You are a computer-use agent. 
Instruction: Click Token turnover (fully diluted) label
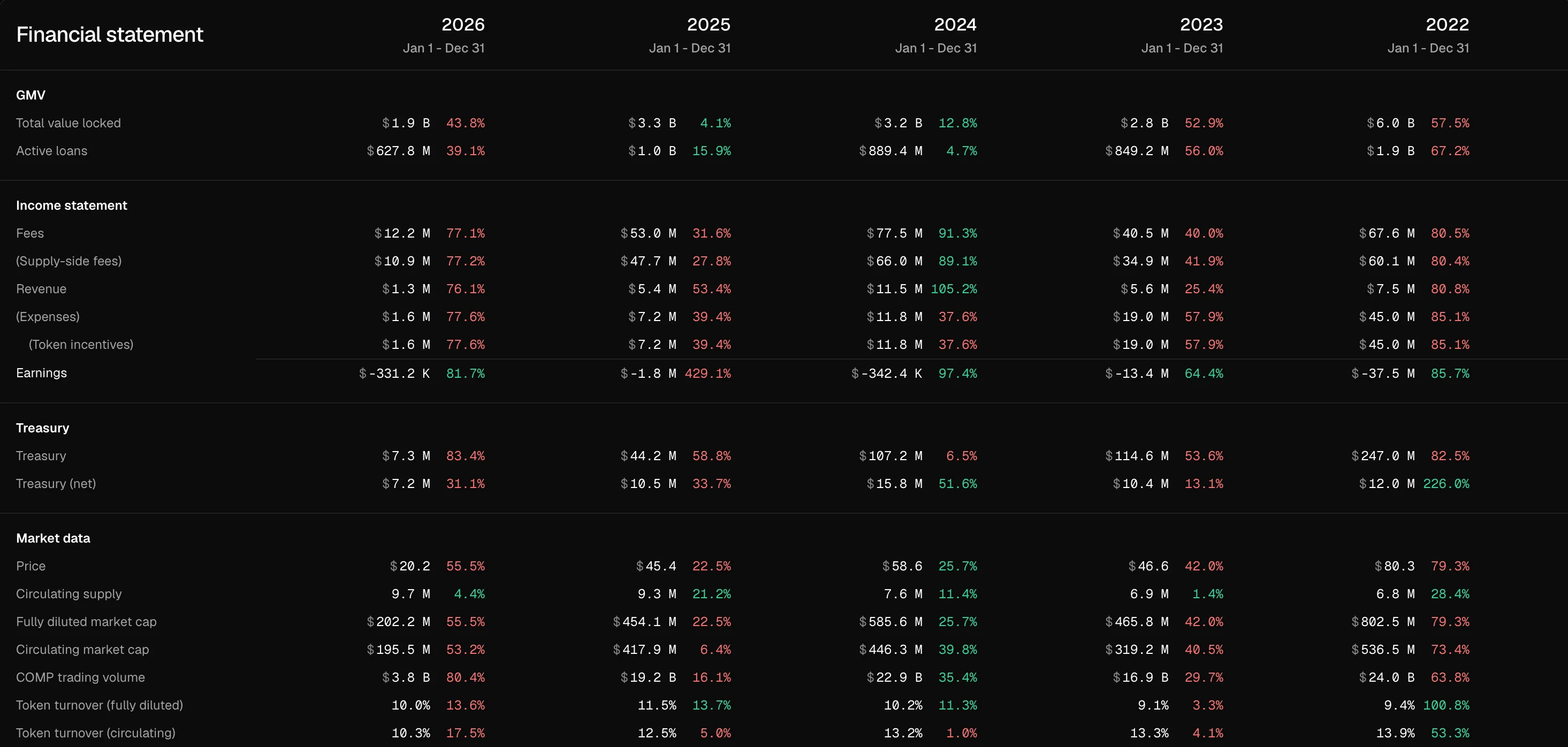99,705
